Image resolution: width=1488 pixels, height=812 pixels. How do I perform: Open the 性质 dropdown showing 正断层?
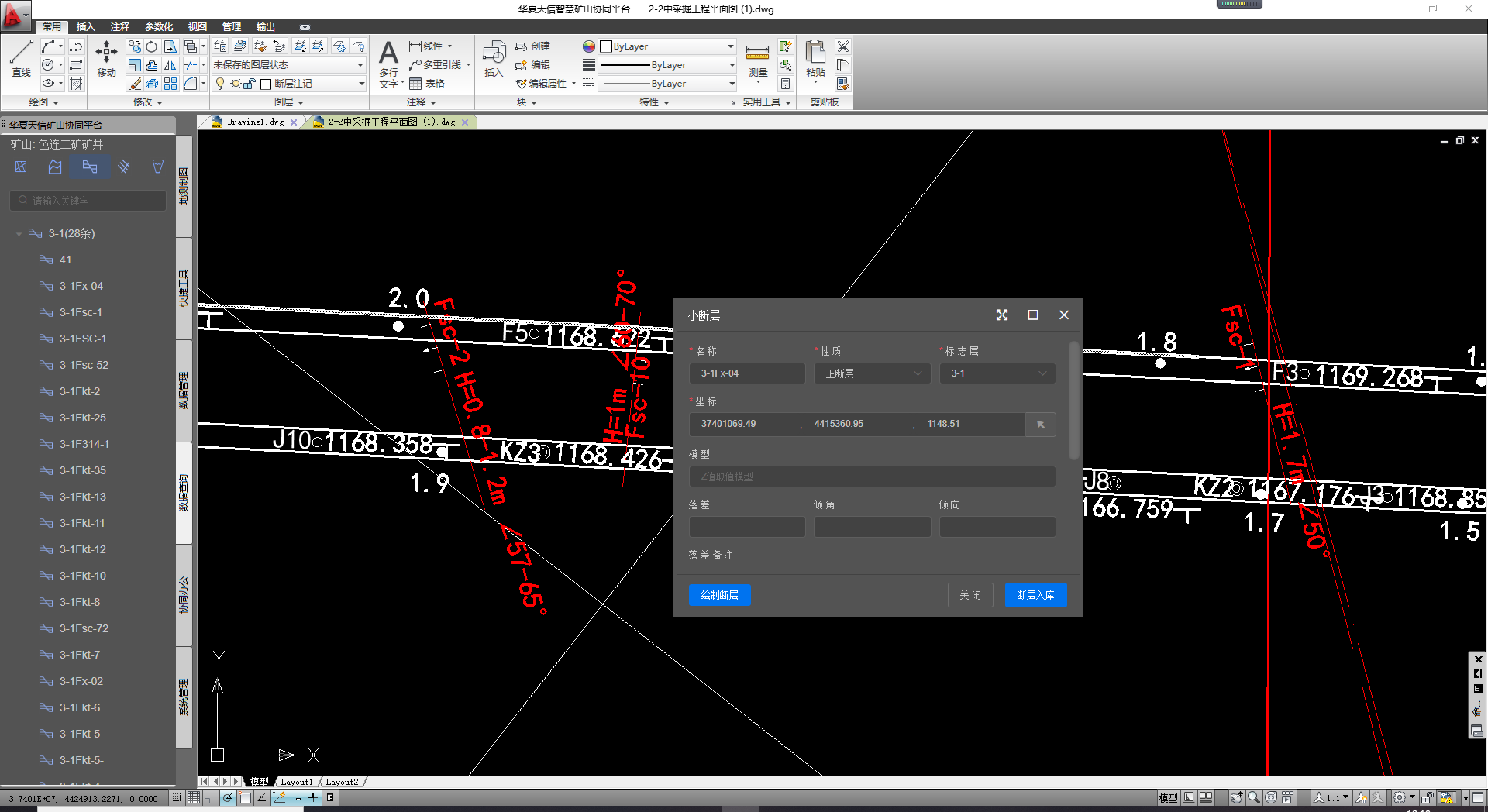872,373
